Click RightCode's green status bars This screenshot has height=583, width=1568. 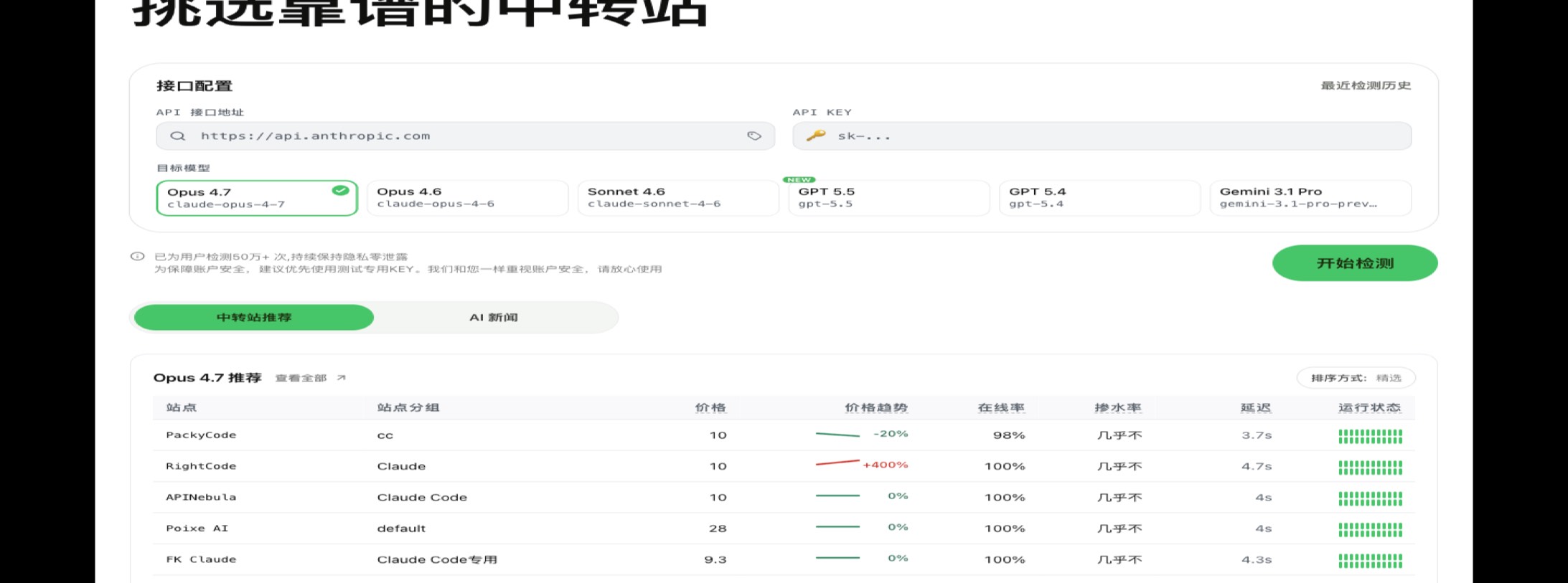click(x=1370, y=467)
